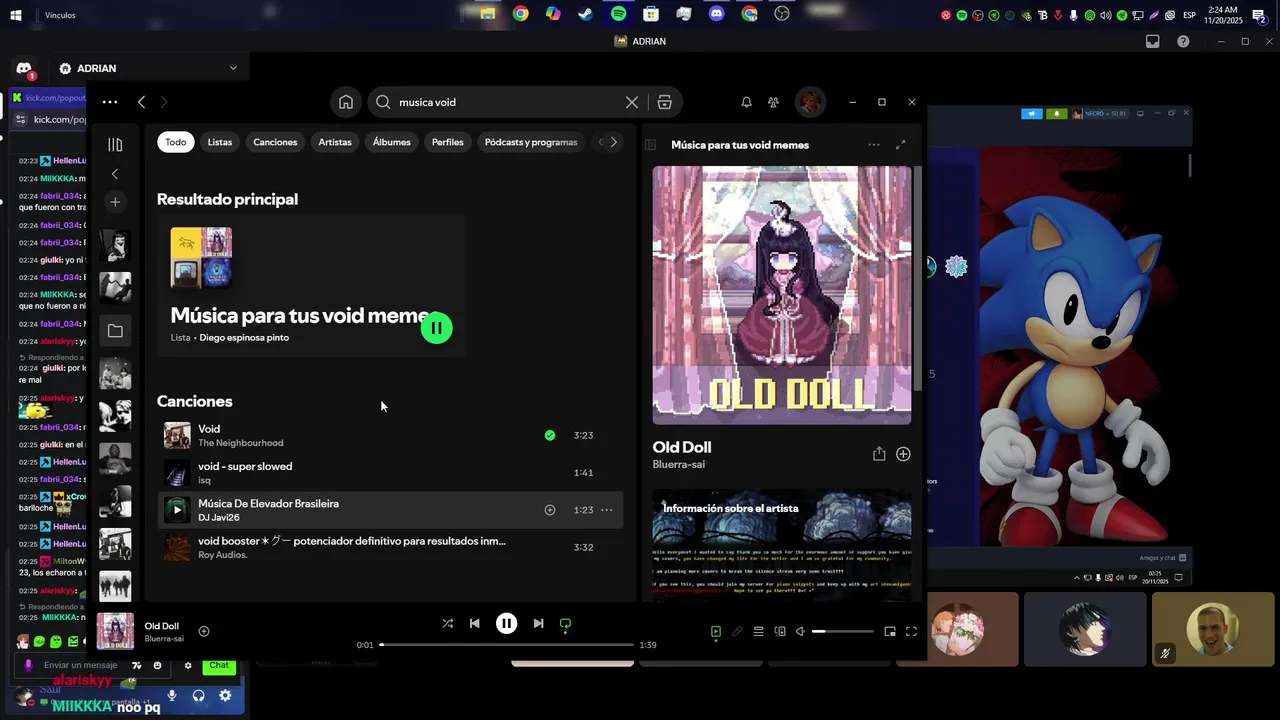
Task: Toggle Discord mute microphone
Action: [172, 696]
